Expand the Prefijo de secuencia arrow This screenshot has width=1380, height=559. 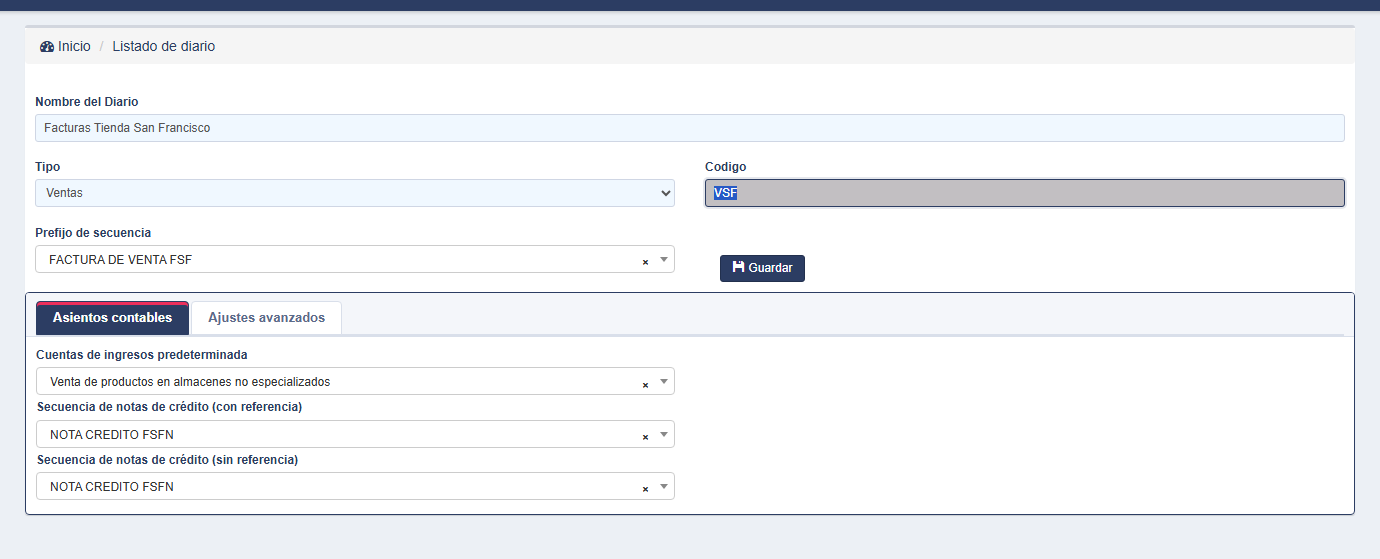663,259
